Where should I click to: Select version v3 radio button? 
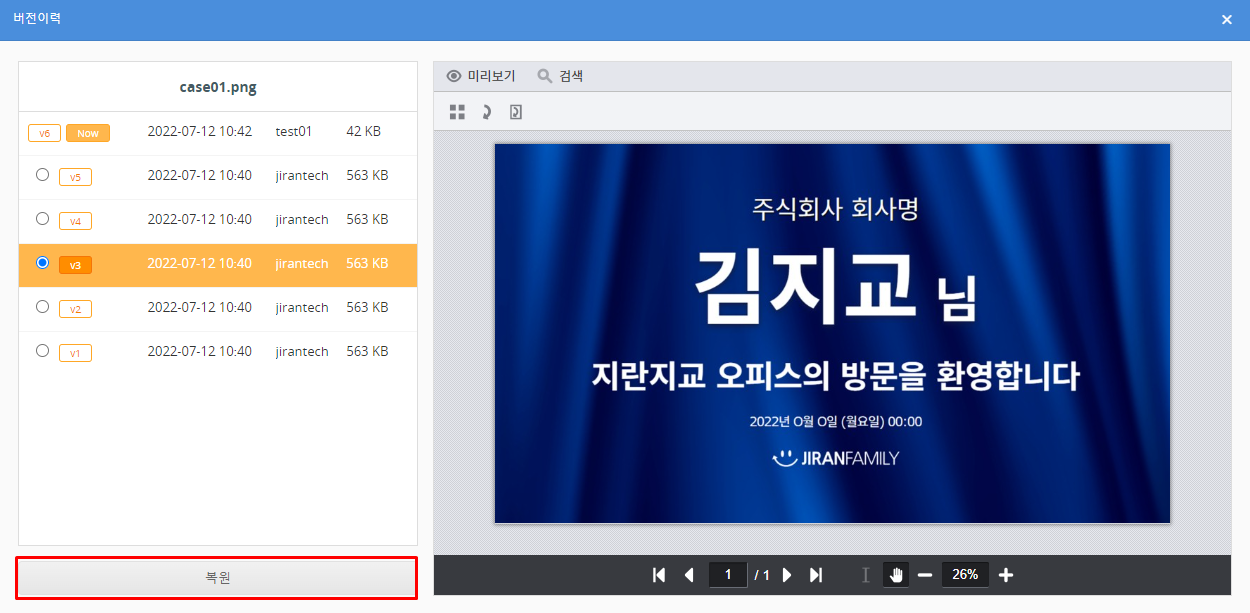[x=42, y=263]
